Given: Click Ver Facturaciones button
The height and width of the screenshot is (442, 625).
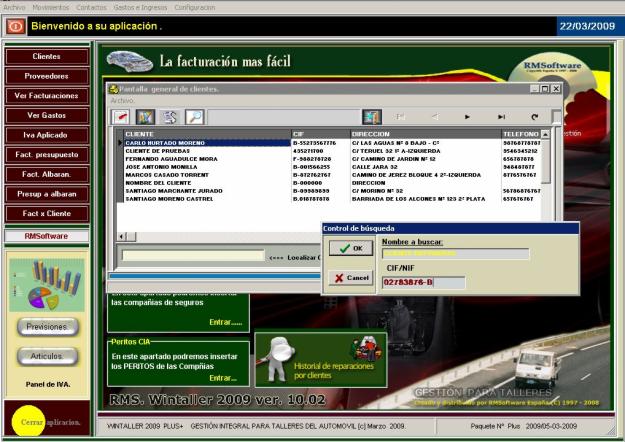Looking at the screenshot, I should [x=47, y=96].
